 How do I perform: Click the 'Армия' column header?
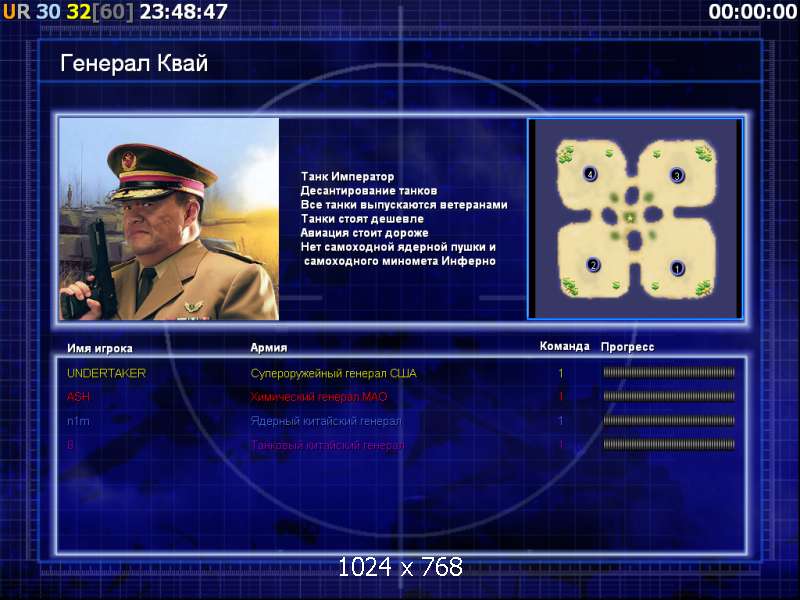coord(269,347)
